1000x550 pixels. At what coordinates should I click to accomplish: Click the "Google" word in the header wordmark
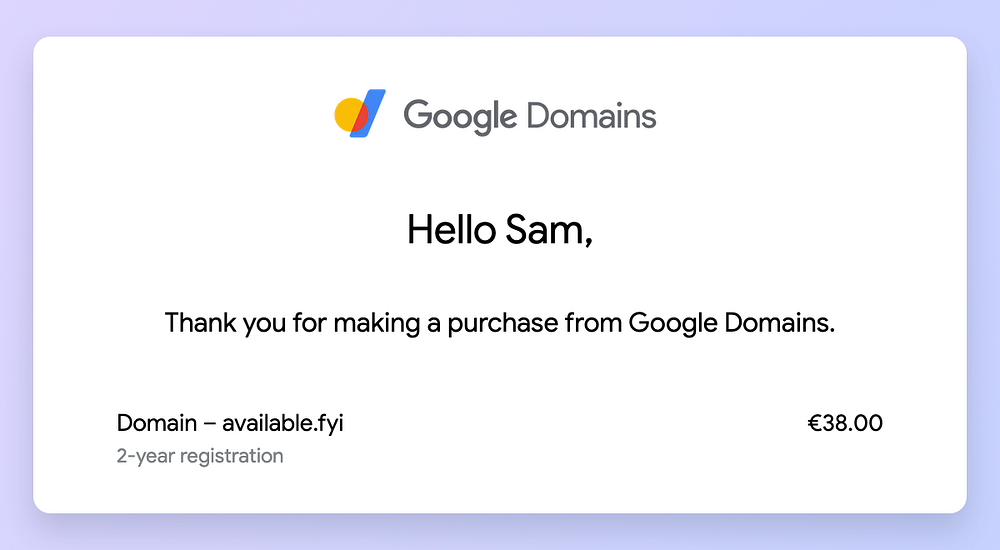(x=460, y=116)
